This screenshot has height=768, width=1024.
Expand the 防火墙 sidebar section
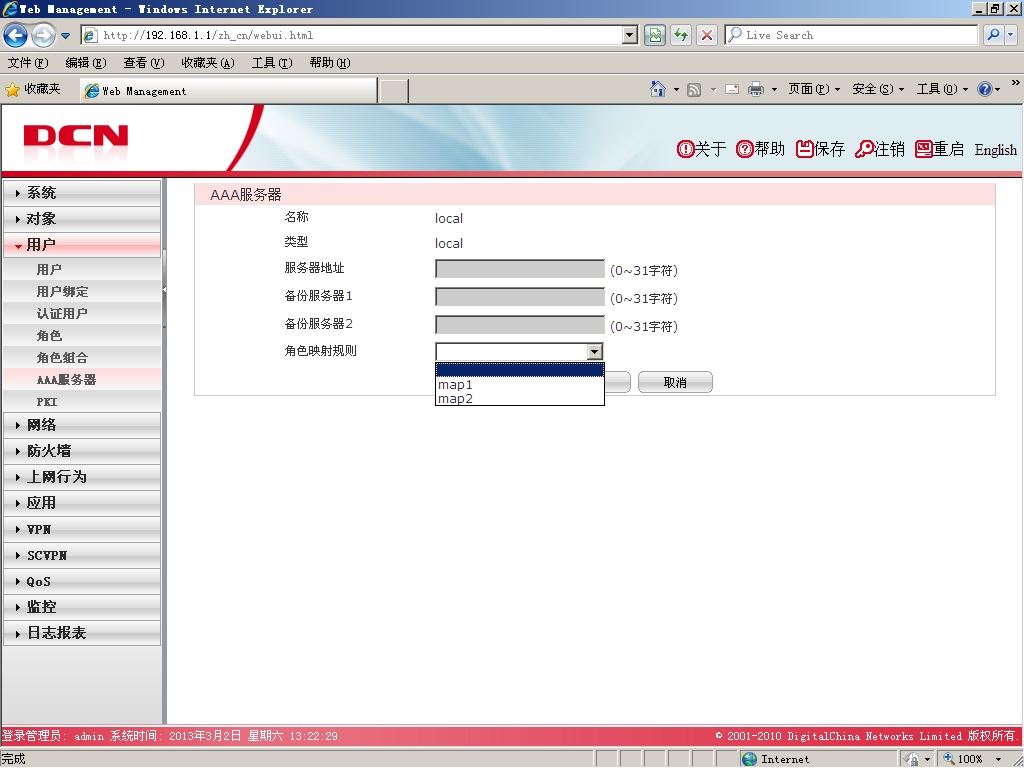[82, 451]
